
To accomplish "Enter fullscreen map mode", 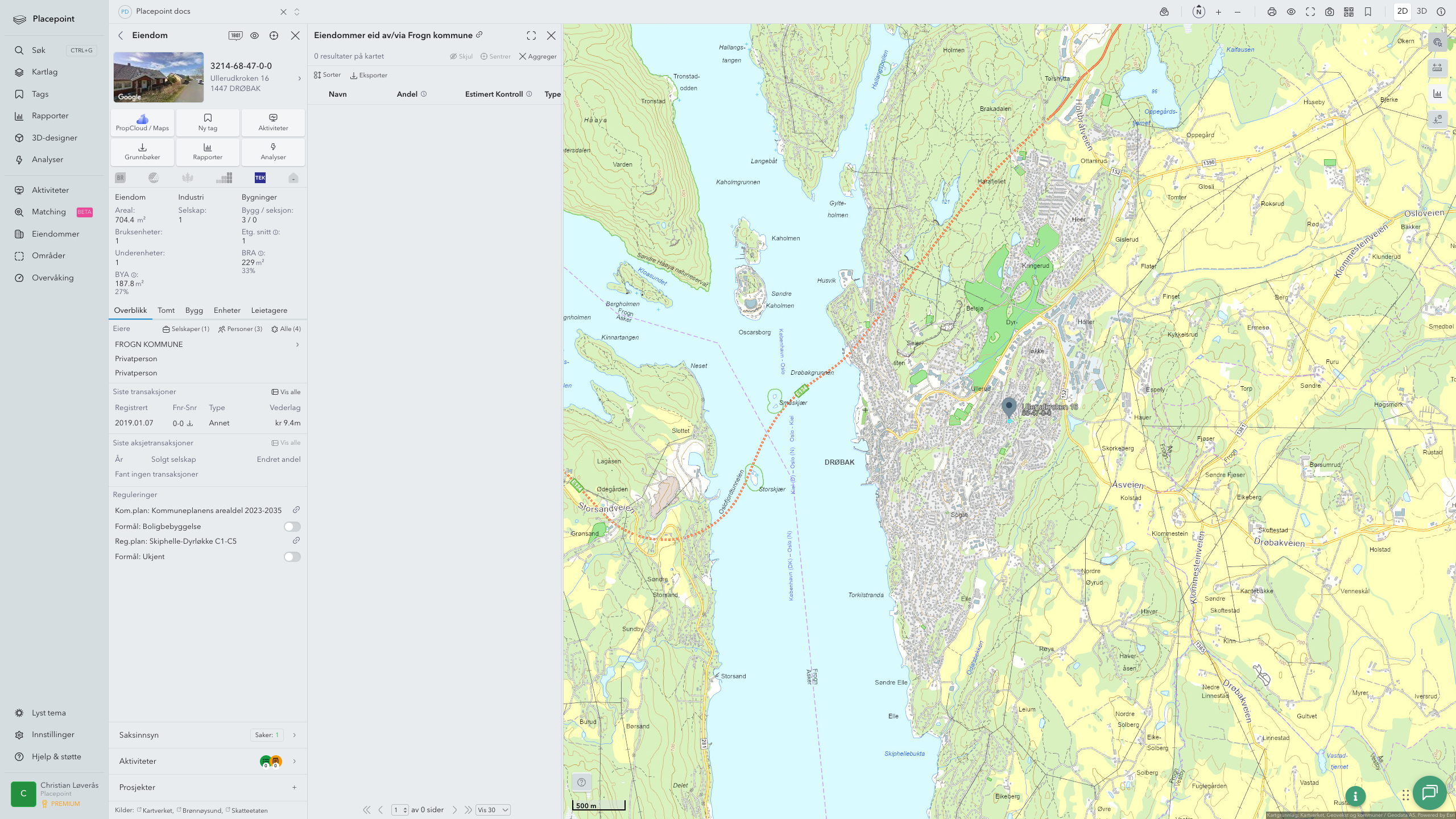I will [1310, 12].
